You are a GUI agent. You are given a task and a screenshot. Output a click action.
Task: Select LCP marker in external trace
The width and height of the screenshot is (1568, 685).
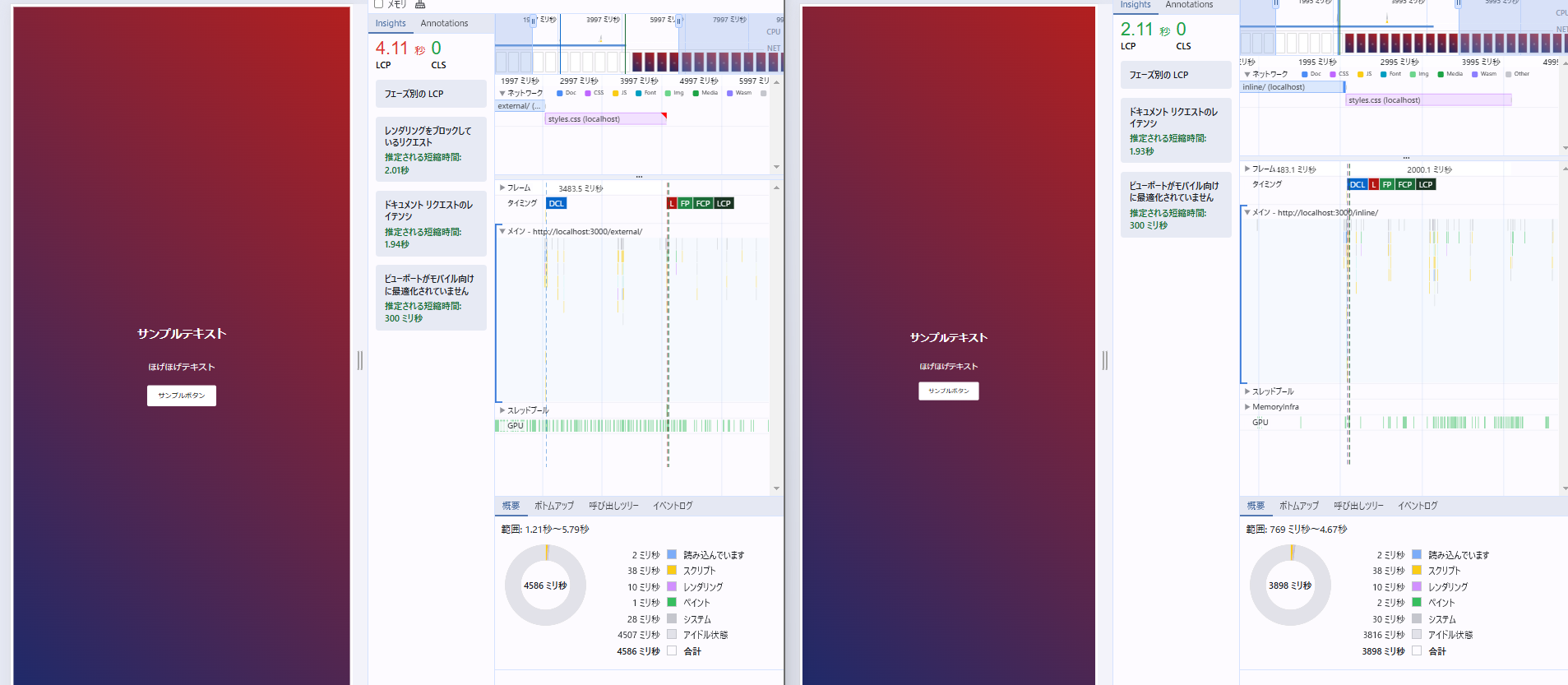[724, 203]
